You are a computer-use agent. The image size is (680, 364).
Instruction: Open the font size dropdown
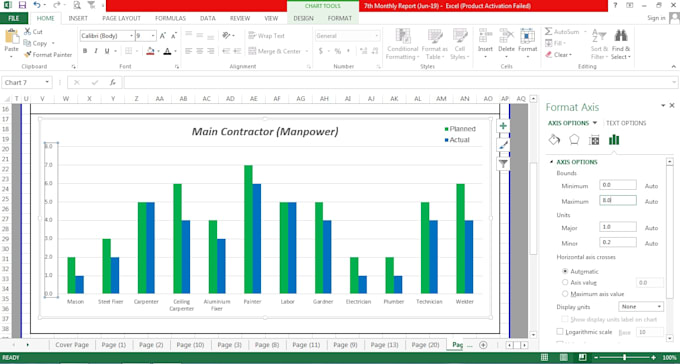click(153, 36)
